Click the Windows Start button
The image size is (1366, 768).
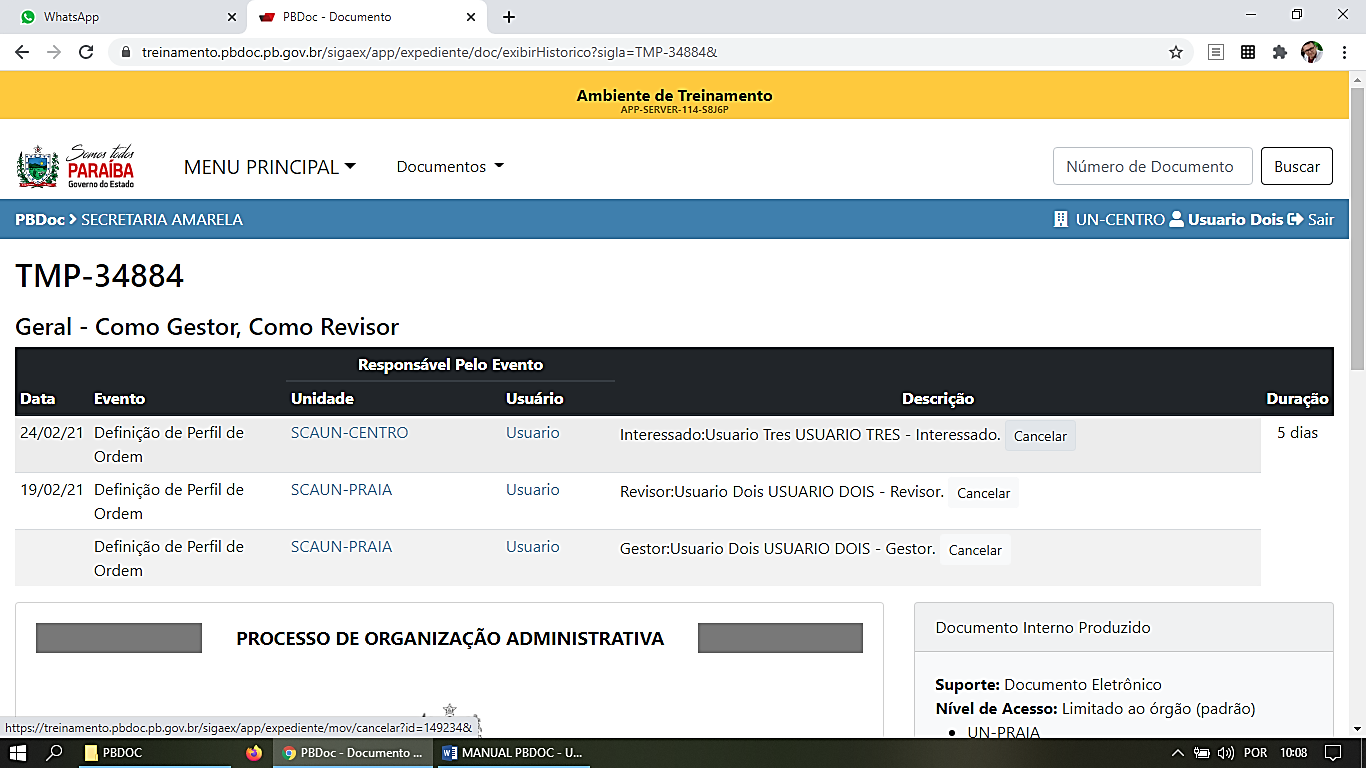(x=17, y=753)
